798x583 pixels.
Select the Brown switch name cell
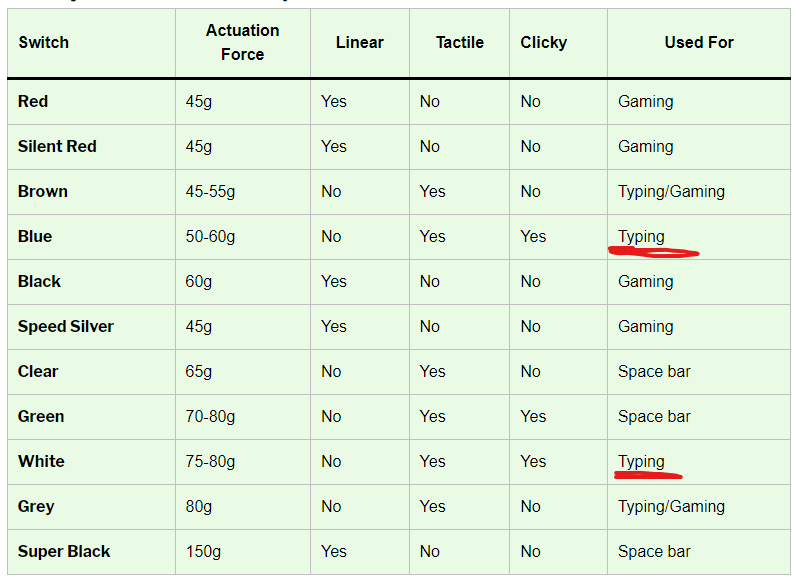(43, 191)
